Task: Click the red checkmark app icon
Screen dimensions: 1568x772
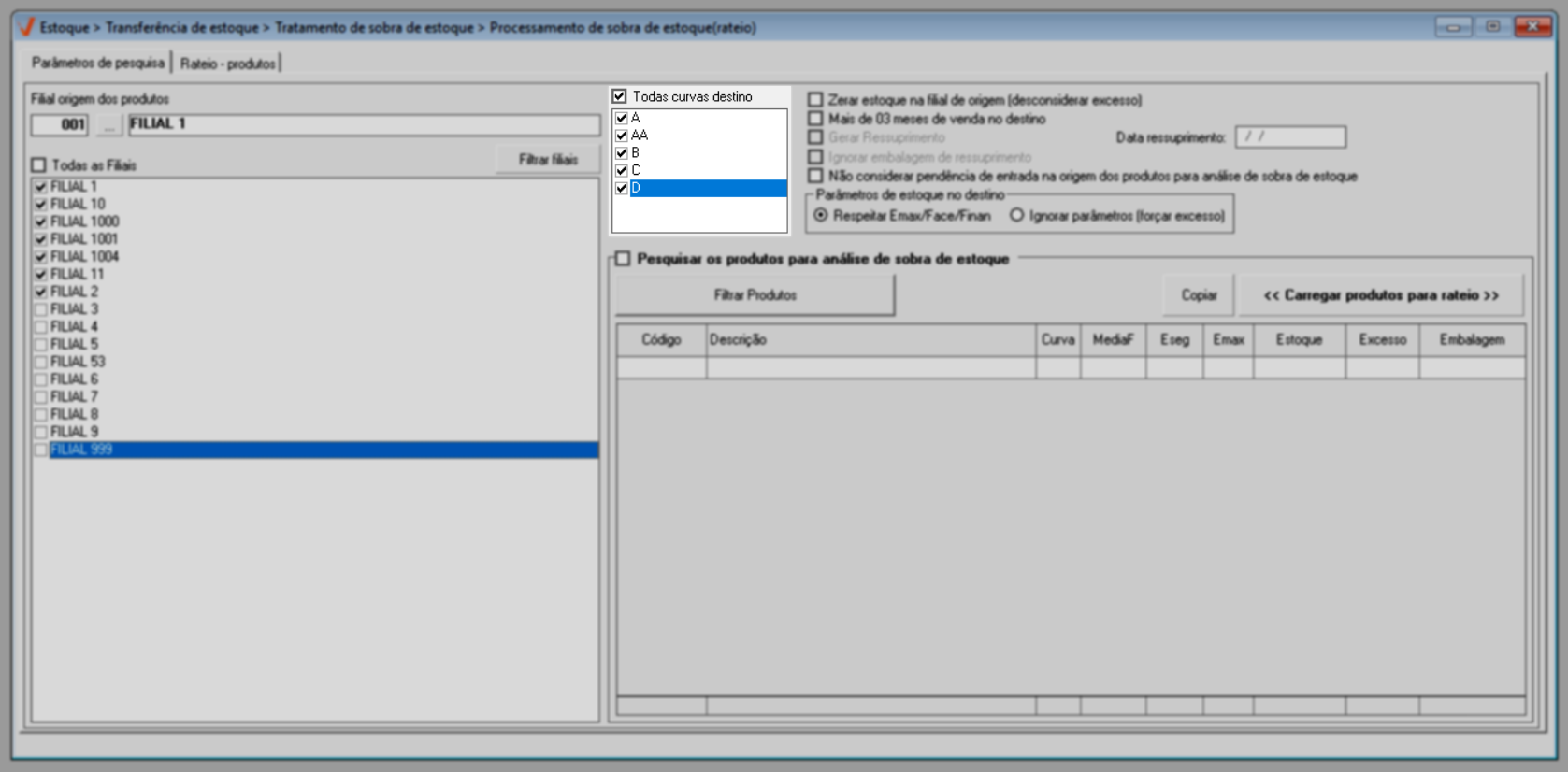Action: 25,27
